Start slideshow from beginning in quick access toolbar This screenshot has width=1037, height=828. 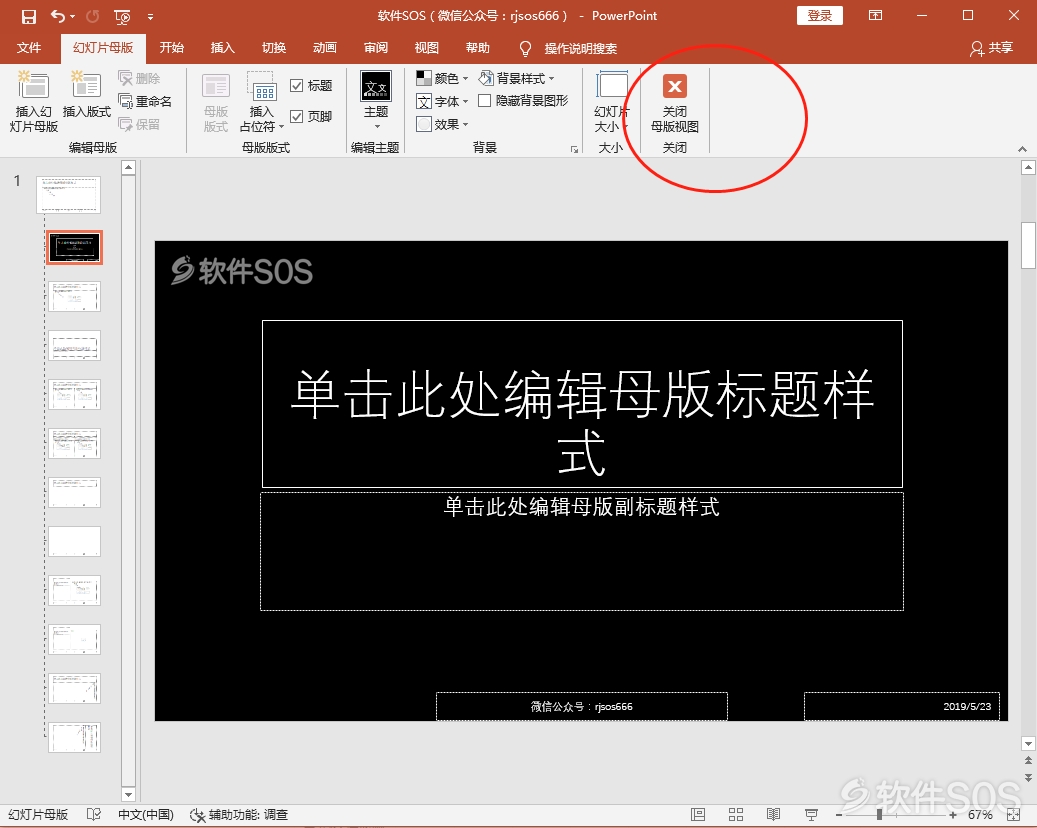click(122, 17)
